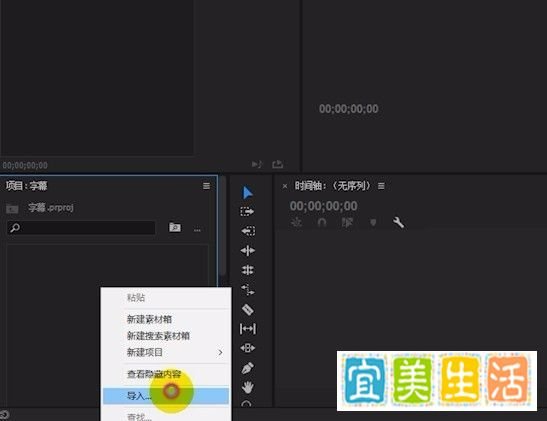Create new search bin from query icon

click(175, 227)
